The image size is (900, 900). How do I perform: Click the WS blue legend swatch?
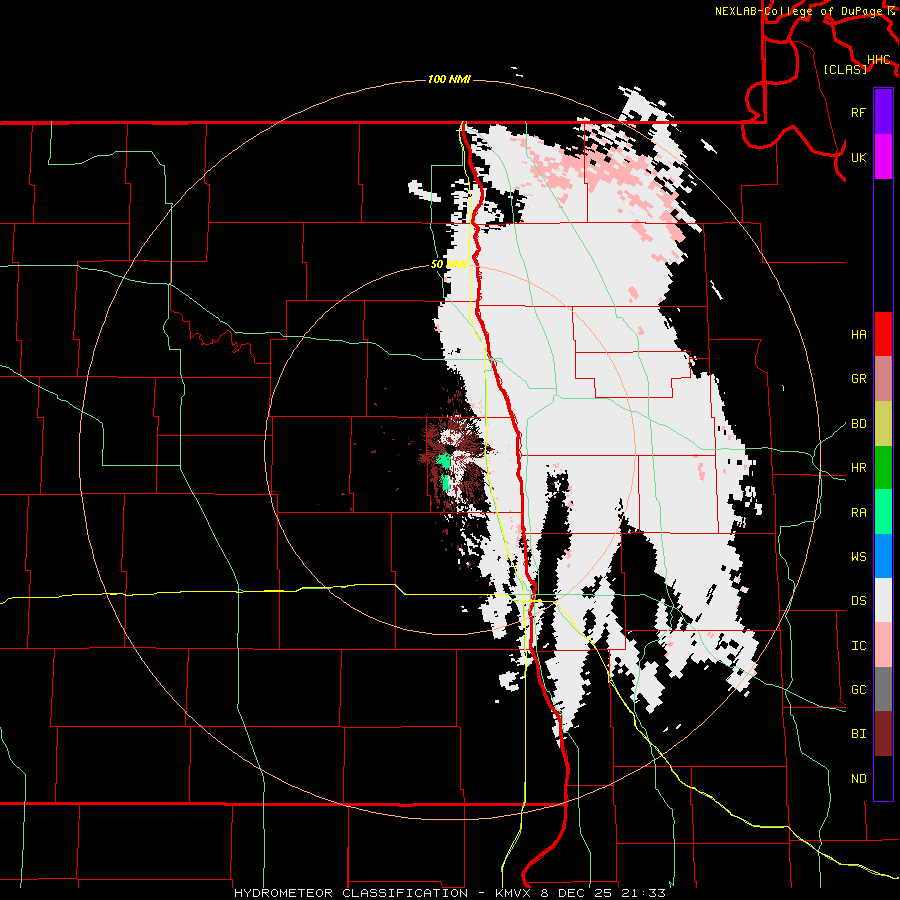883,556
